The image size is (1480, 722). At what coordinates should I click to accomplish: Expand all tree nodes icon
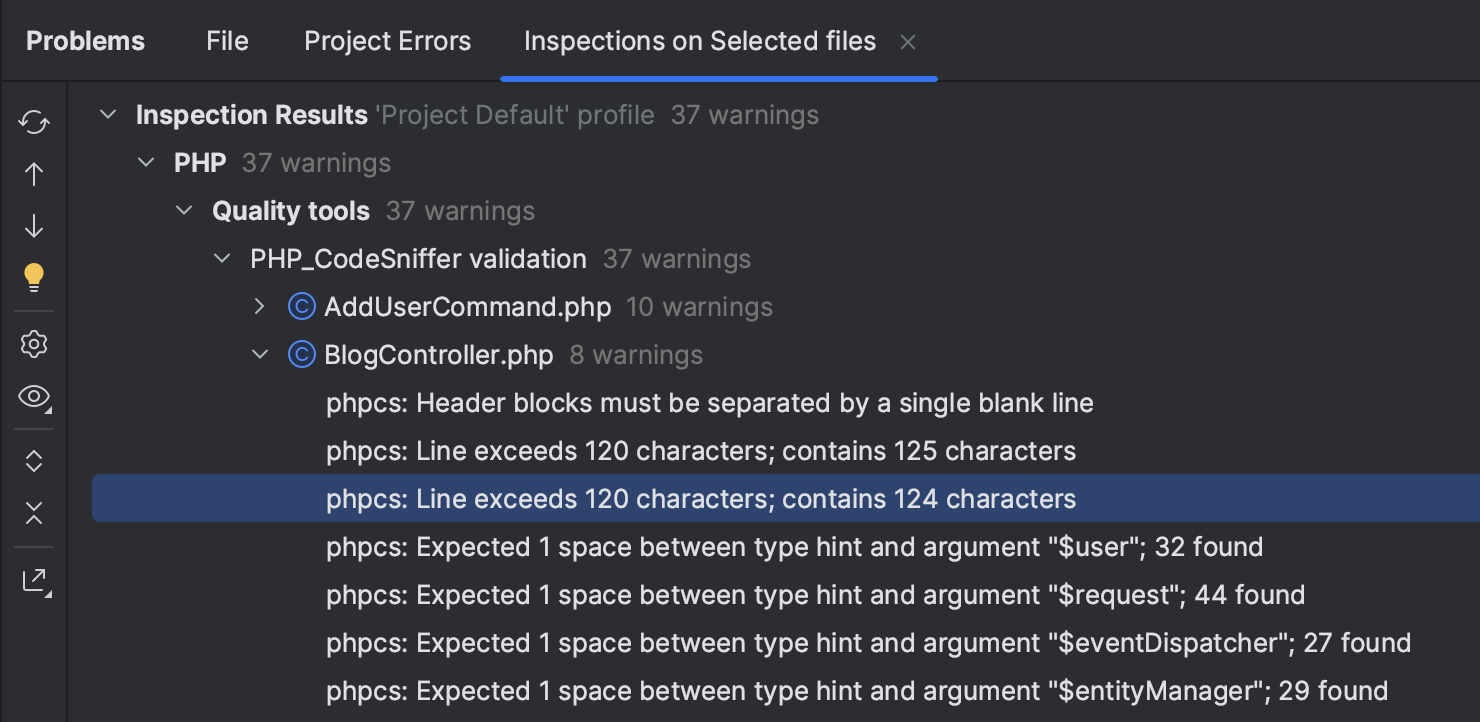tap(34, 461)
